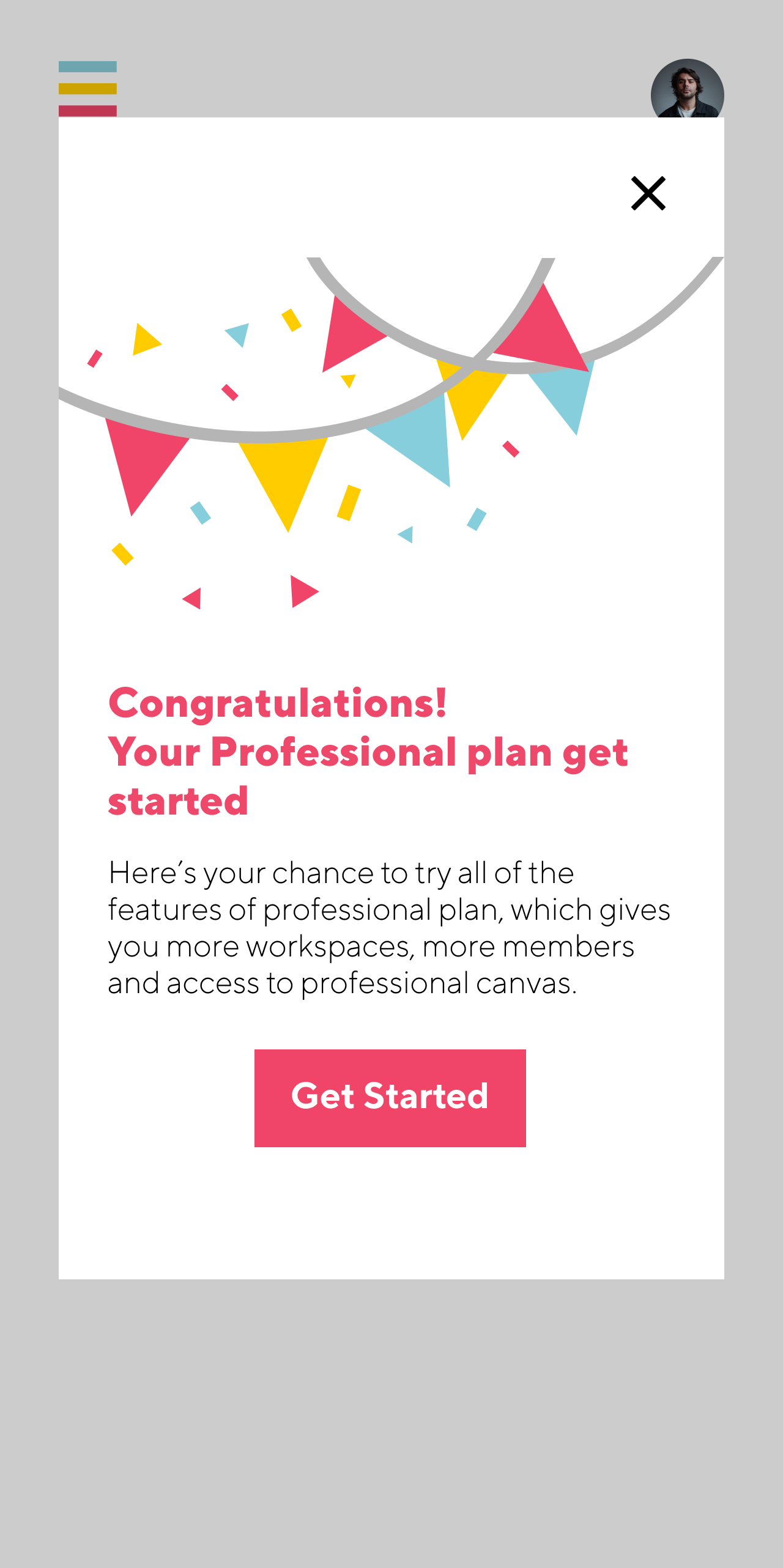This screenshot has width=783, height=1568.
Task: Click the pink left-pointing triangle confetti piece
Action: 194,599
